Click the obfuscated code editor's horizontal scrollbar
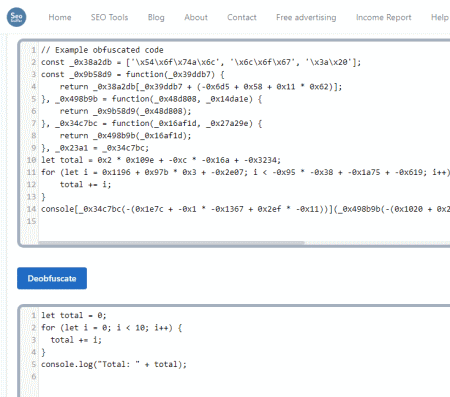450x397 pixels. point(171,243)
